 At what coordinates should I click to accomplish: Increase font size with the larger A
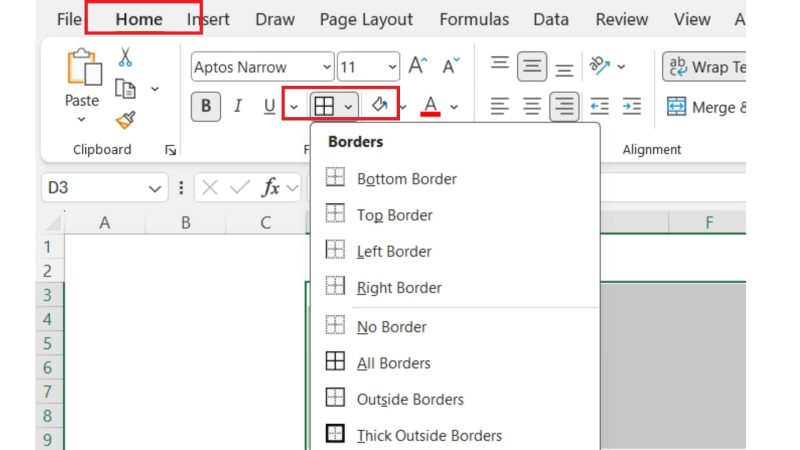click(418, 66)
